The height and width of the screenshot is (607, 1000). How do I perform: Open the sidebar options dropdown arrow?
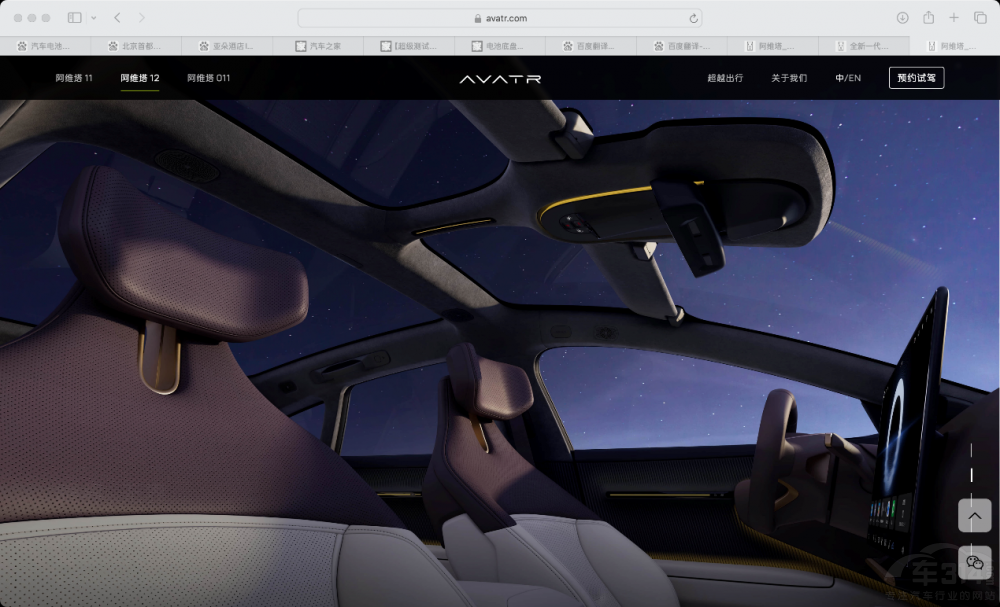tap(93, 18)
